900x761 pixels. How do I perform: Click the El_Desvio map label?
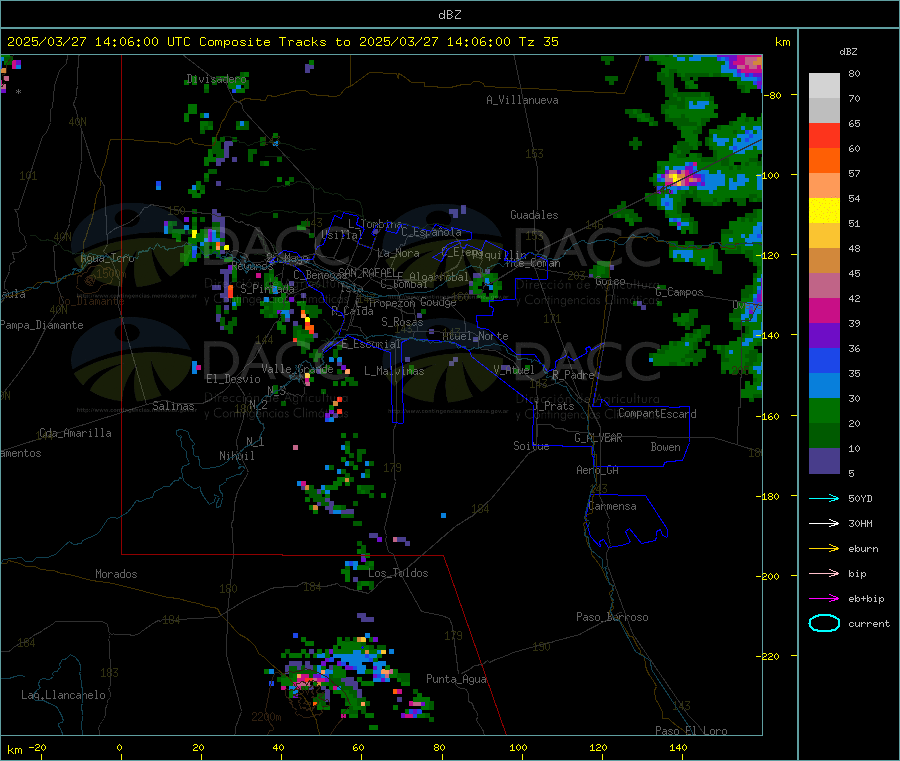pyautogui.click(x=233, y=379)
